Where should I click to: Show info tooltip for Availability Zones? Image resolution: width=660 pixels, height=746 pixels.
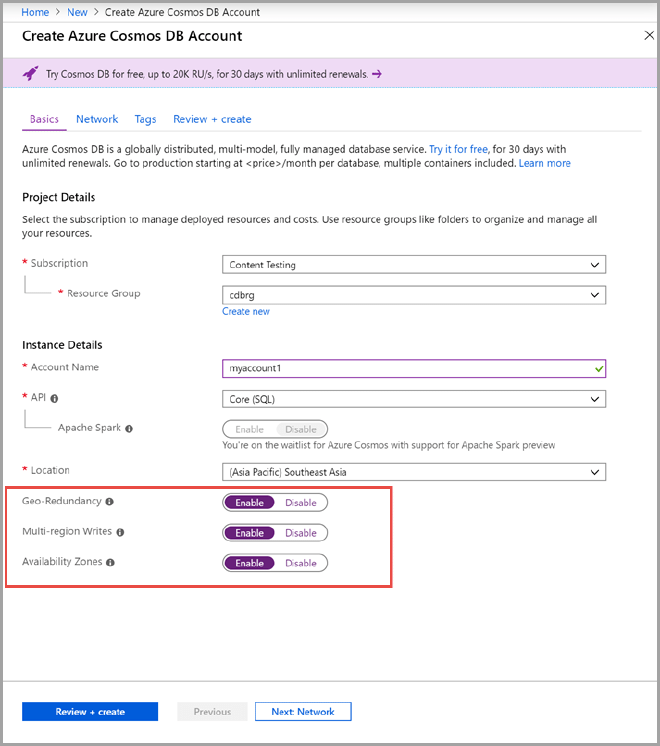point(110,562)
